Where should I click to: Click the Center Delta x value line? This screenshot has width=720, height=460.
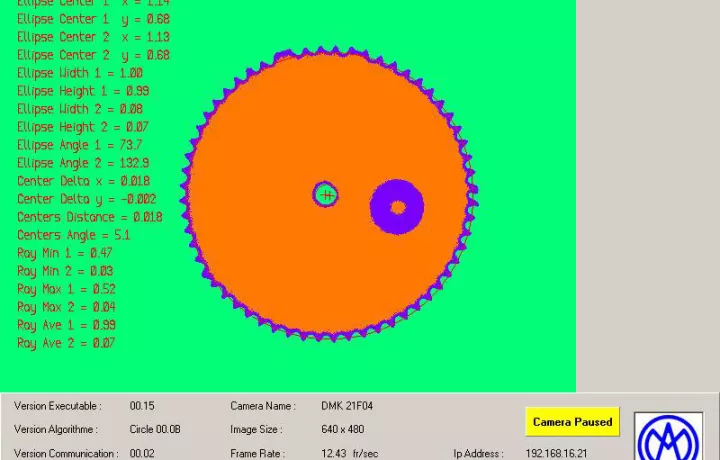85,181
